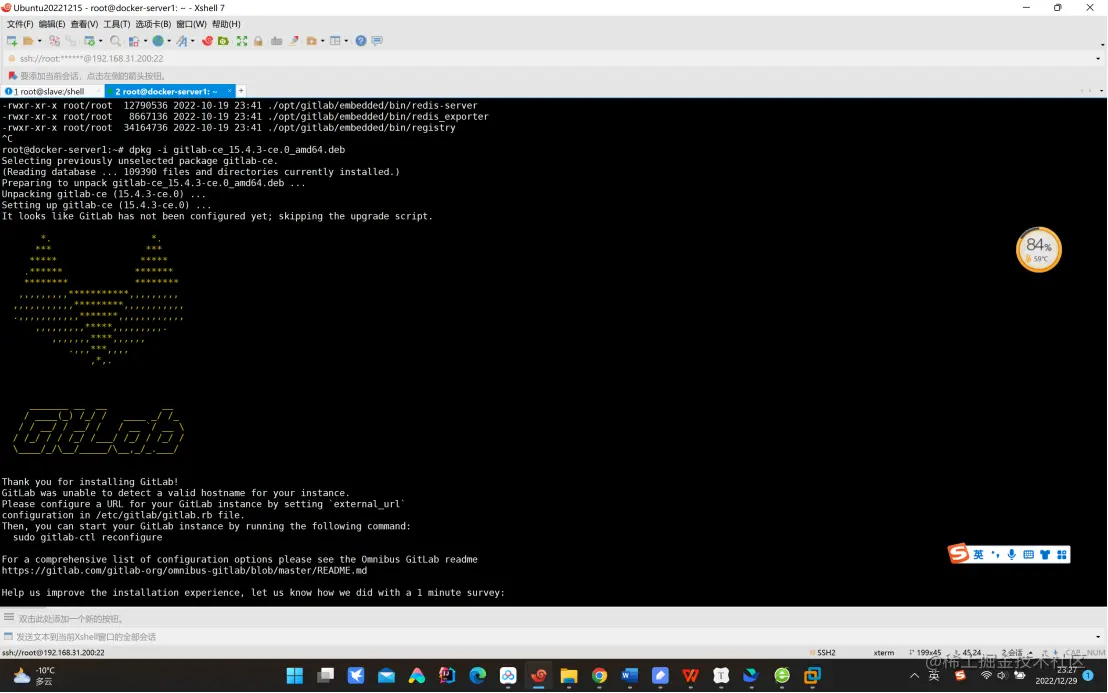Toggle full screen mode icon
The width and height of the screenshot is (1108, 693).
pos(242,41)
